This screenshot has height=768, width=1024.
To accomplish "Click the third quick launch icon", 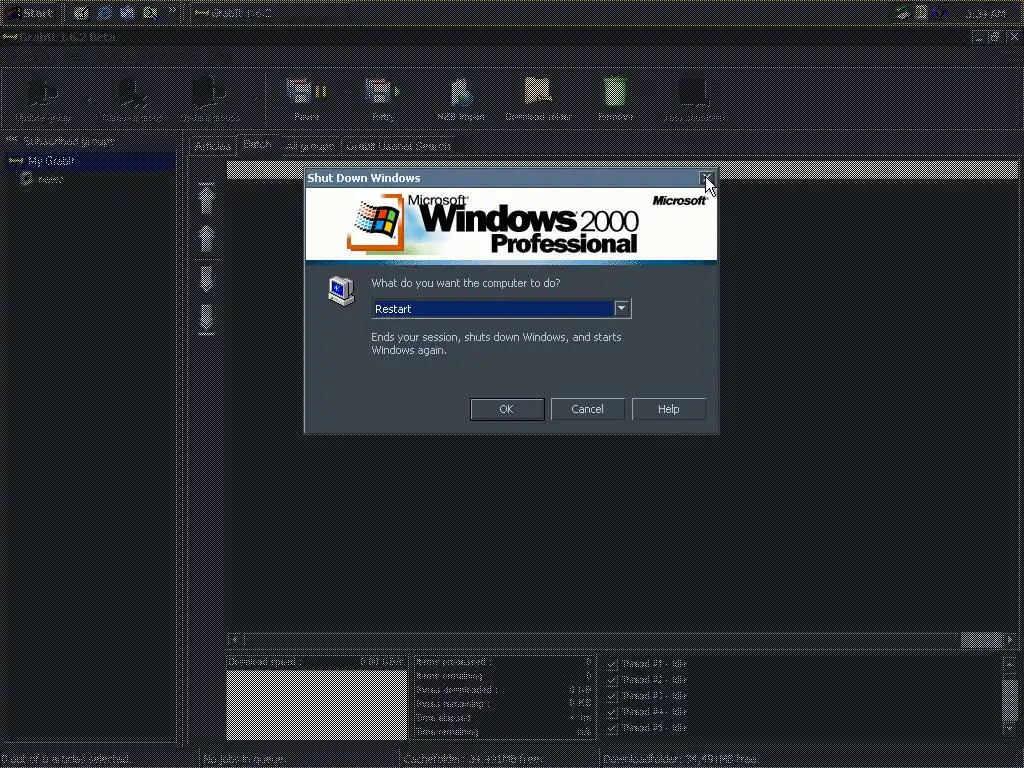I will coord(127,12).
